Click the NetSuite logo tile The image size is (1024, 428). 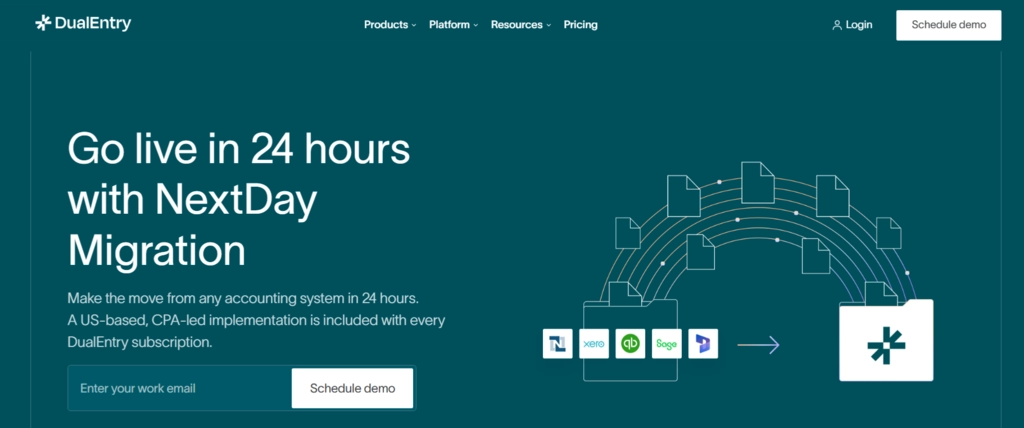pos(557,344)
